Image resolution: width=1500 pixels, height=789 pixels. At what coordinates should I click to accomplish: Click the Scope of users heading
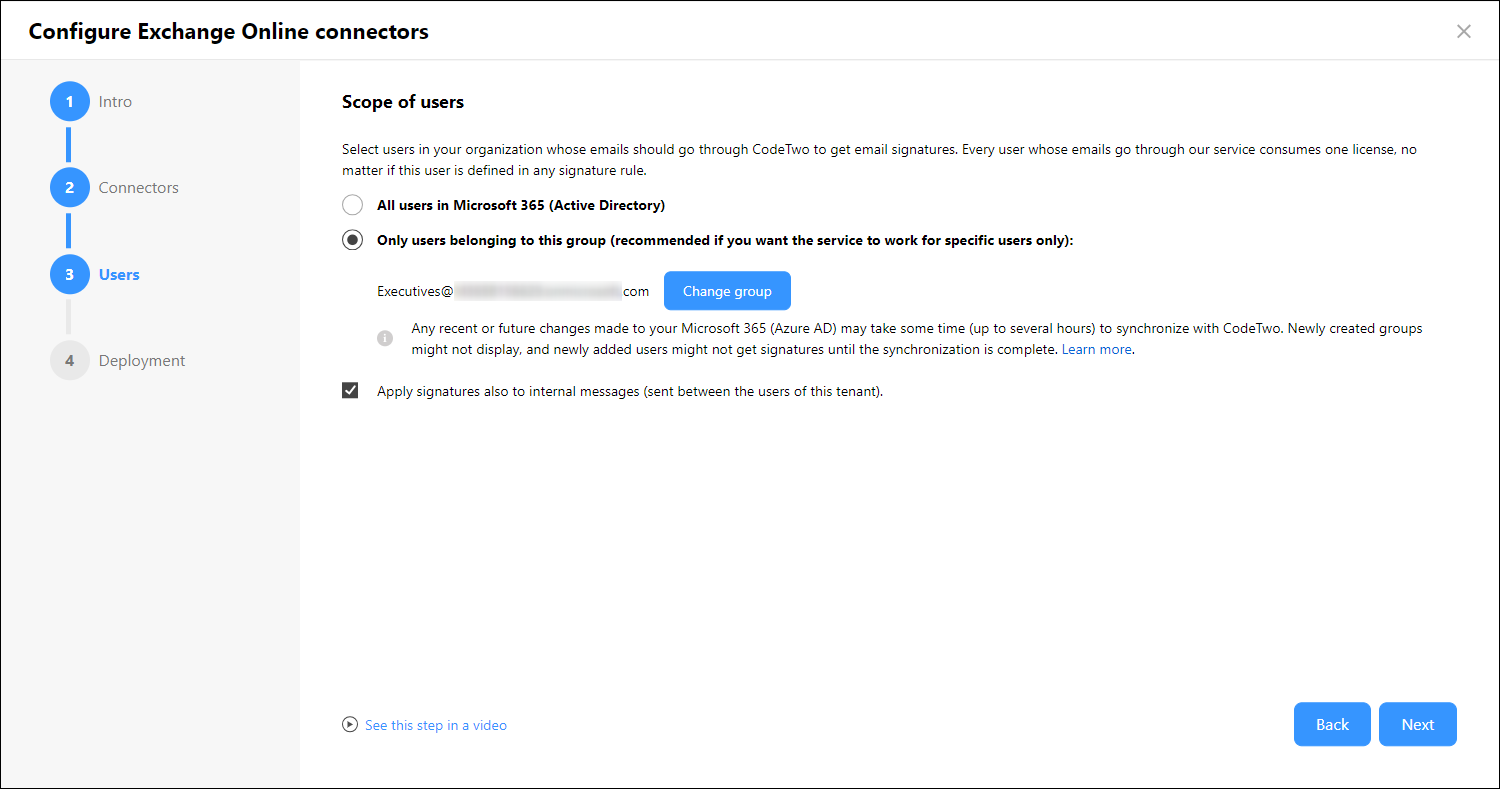pyautogui.click(x=403, y=102)
